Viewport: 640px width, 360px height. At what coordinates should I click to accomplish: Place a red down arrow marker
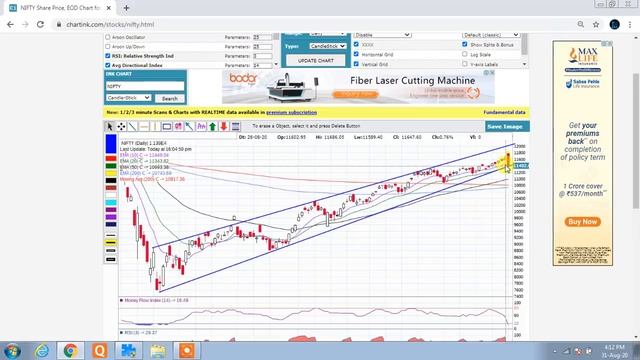(x=224, y=127)
